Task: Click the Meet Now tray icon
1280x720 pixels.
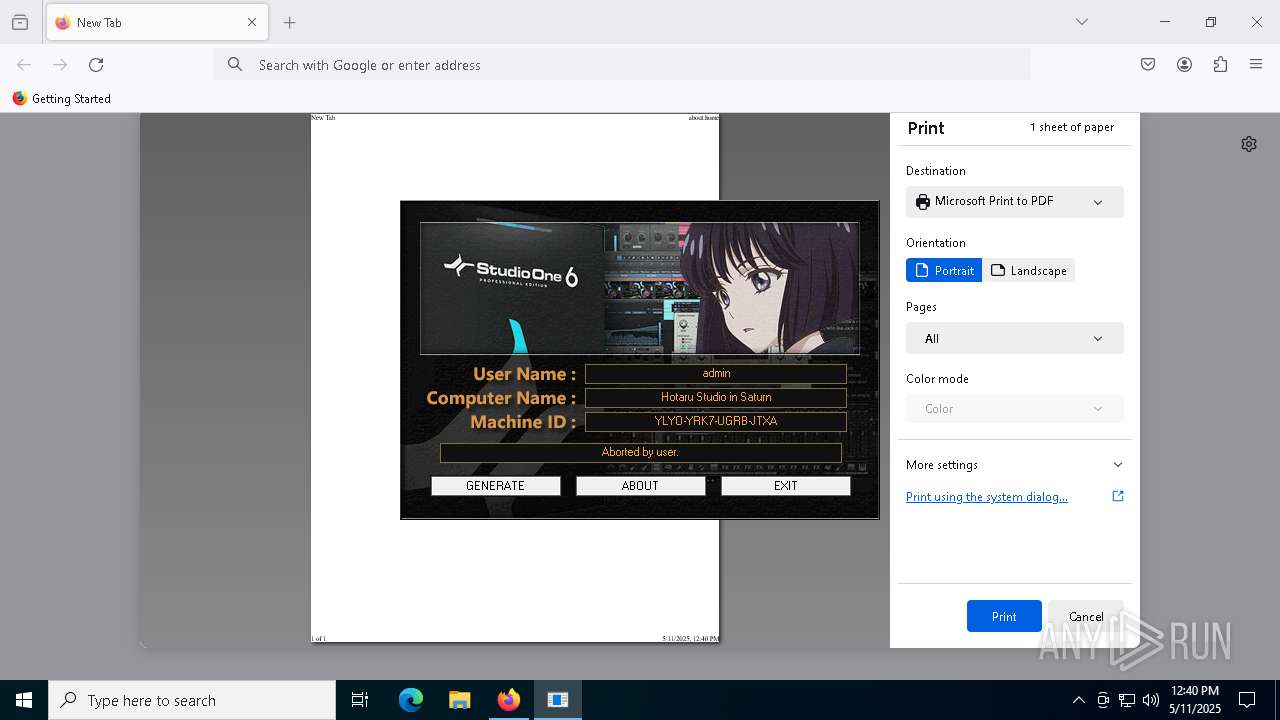Action: point(1103,700)
